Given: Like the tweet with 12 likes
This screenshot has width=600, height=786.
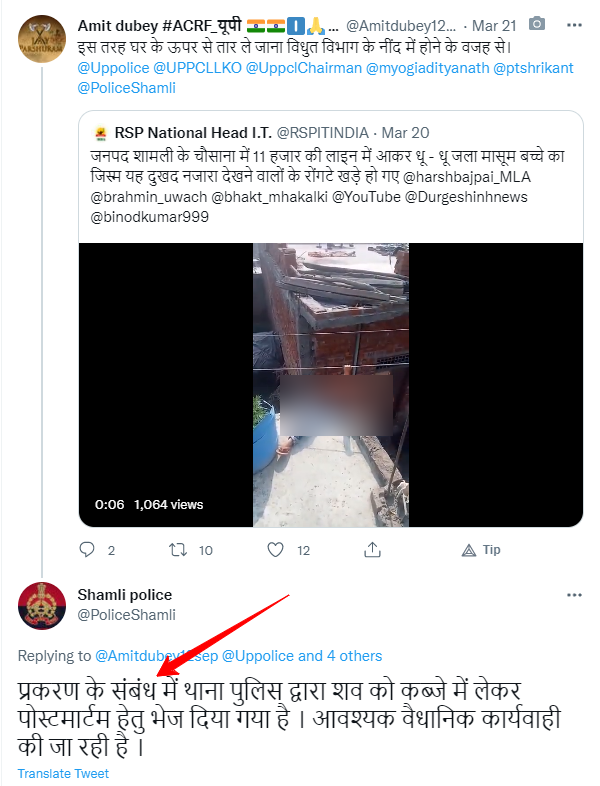Looking at the screenshot, I should pos(276,550).
